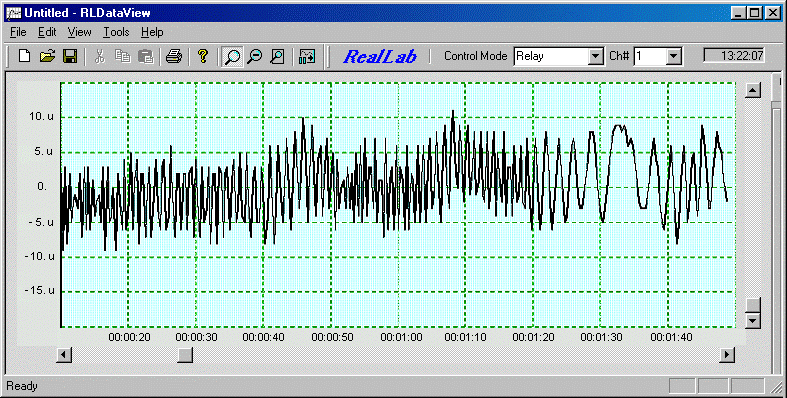This screenshot has height=398, width=787.
Task: Click the 00:01:30 time label
Action: click(x=601, y=337)
